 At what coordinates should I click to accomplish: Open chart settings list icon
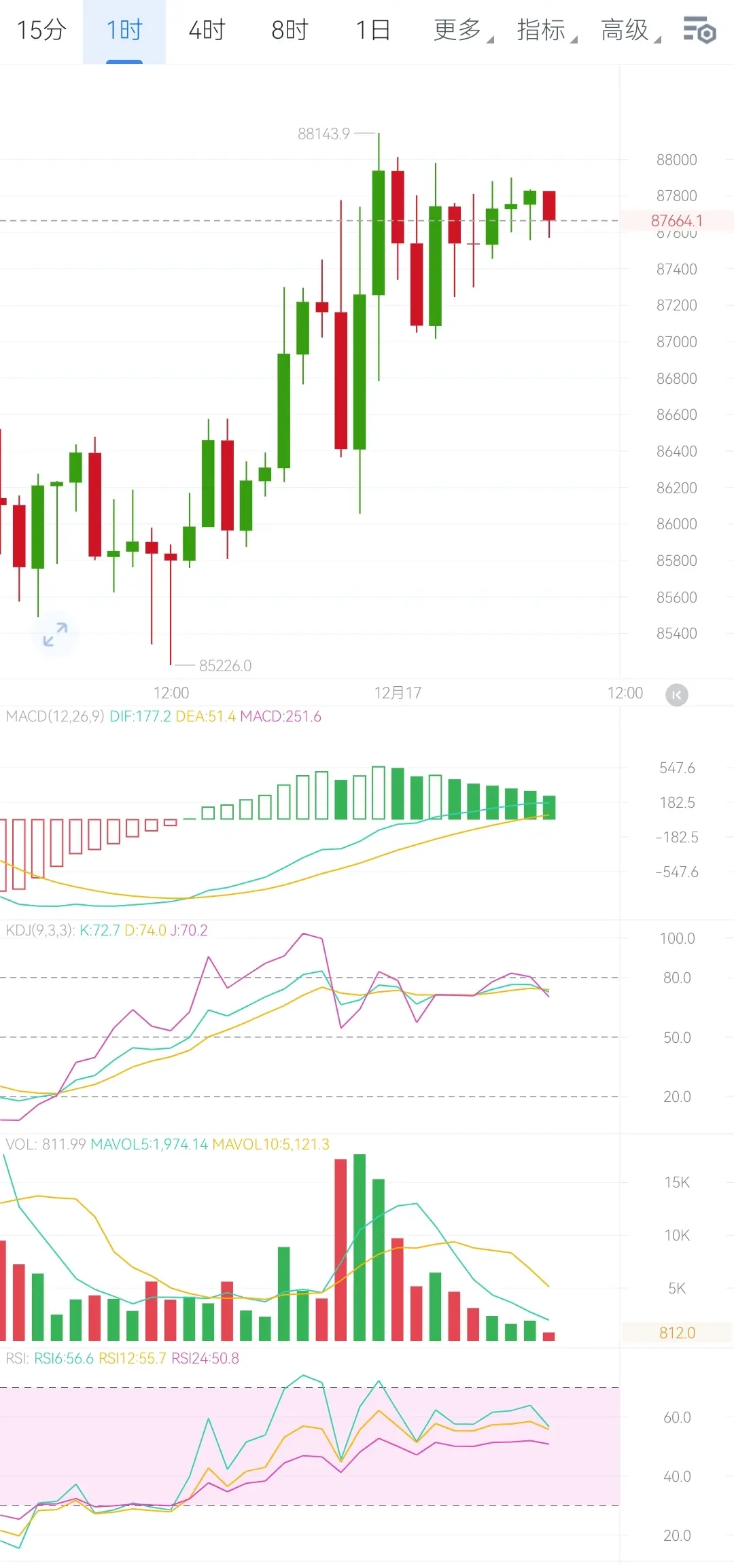click(x=699, y=31)
